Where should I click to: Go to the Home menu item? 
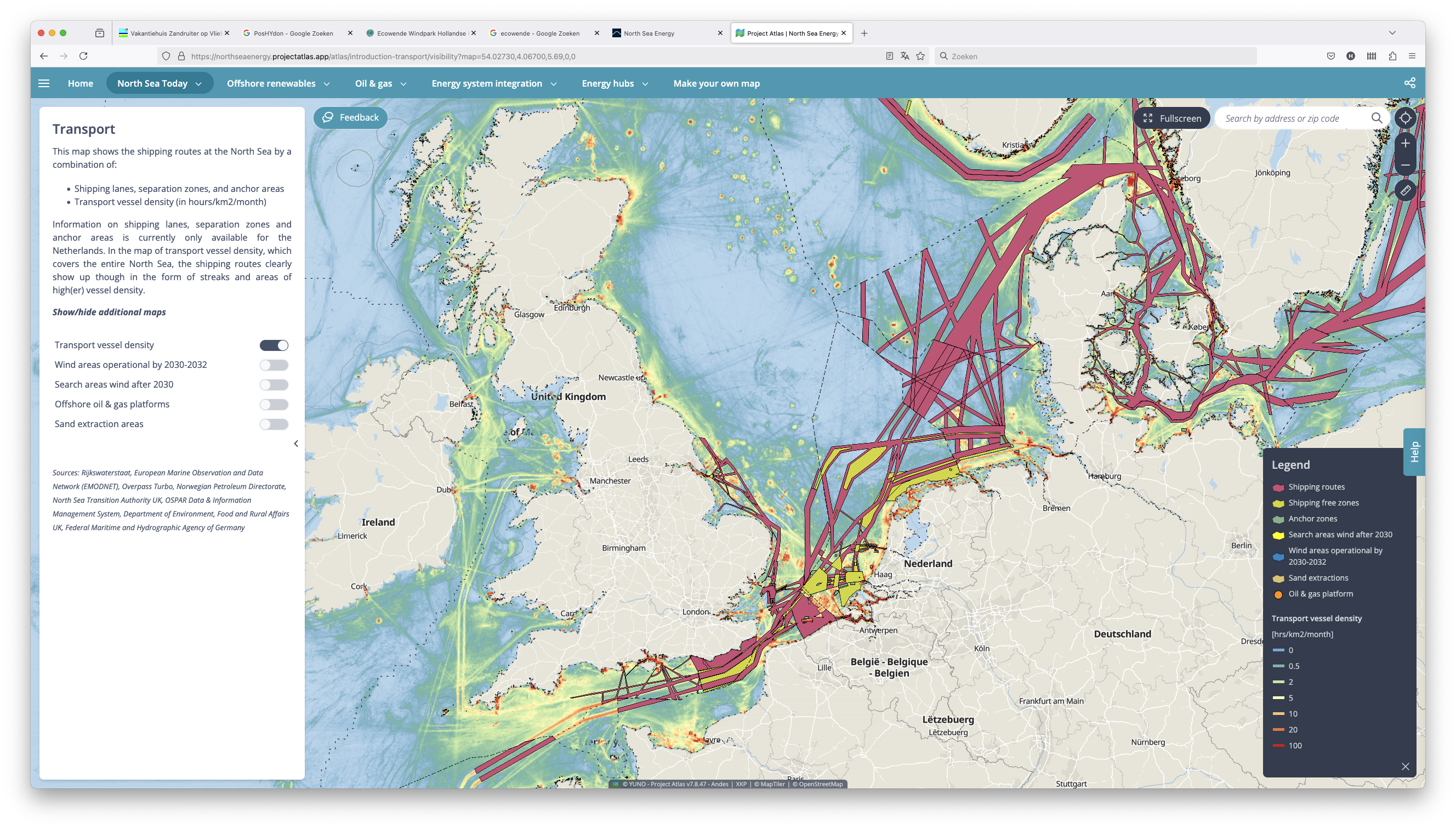coord(80,83)
